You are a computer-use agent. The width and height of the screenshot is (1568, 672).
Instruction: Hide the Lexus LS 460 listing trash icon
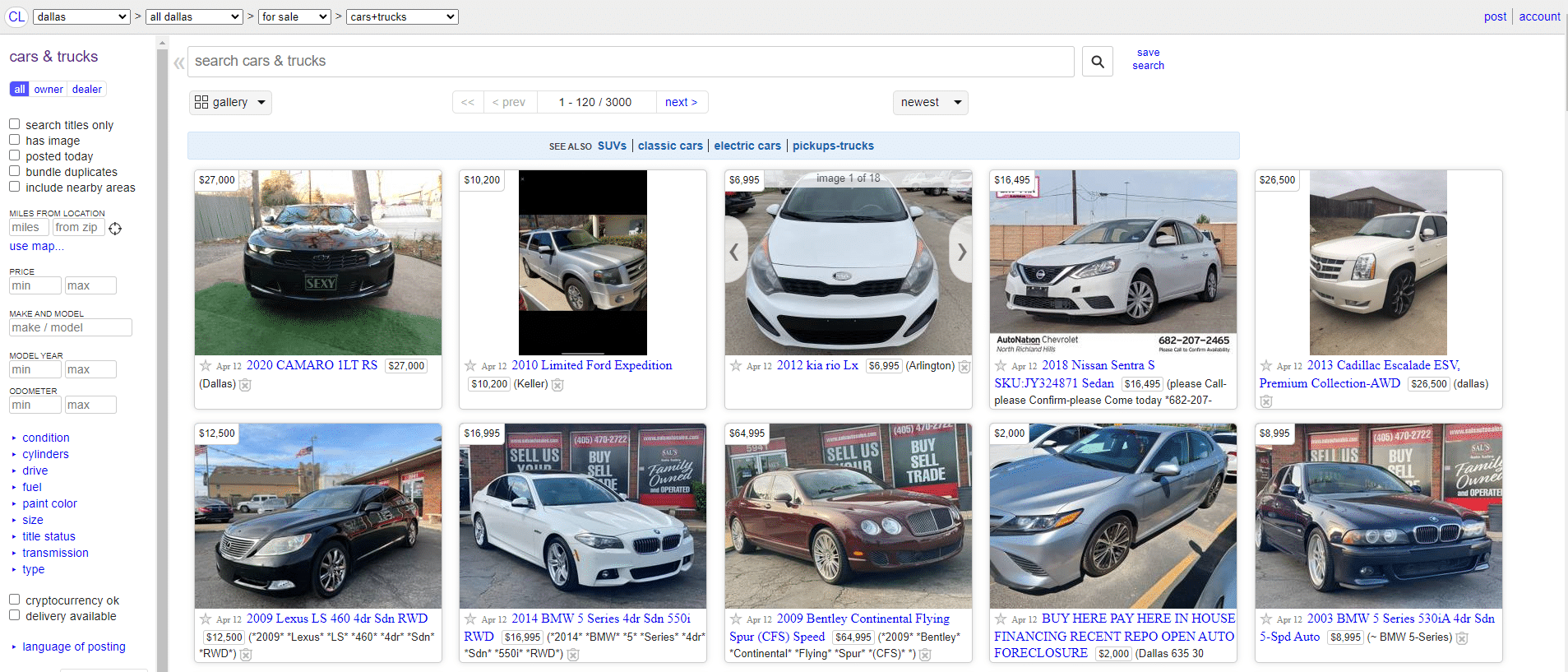(246, 655)
